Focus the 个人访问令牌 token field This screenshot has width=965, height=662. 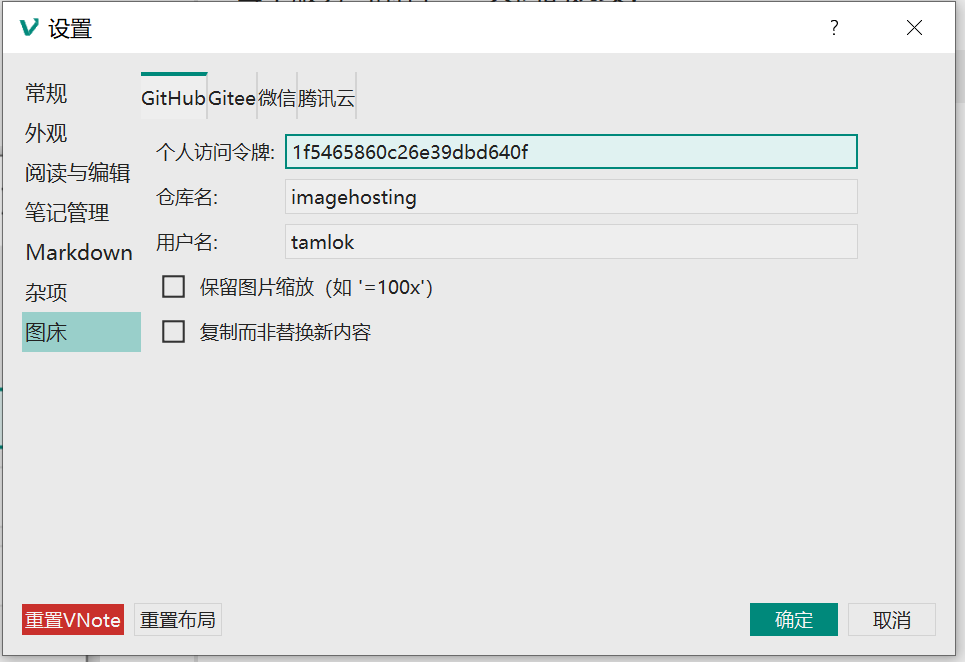[571, 151]
